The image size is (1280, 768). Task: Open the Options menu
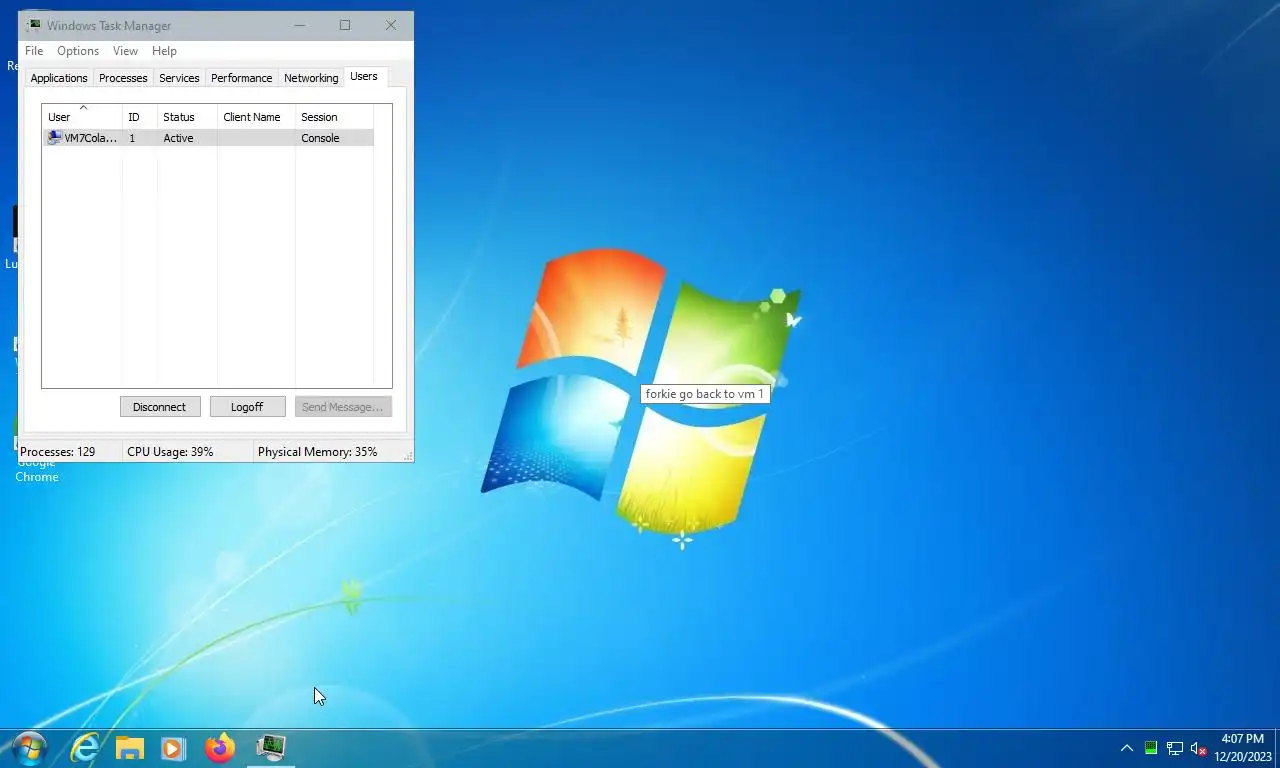78,51
